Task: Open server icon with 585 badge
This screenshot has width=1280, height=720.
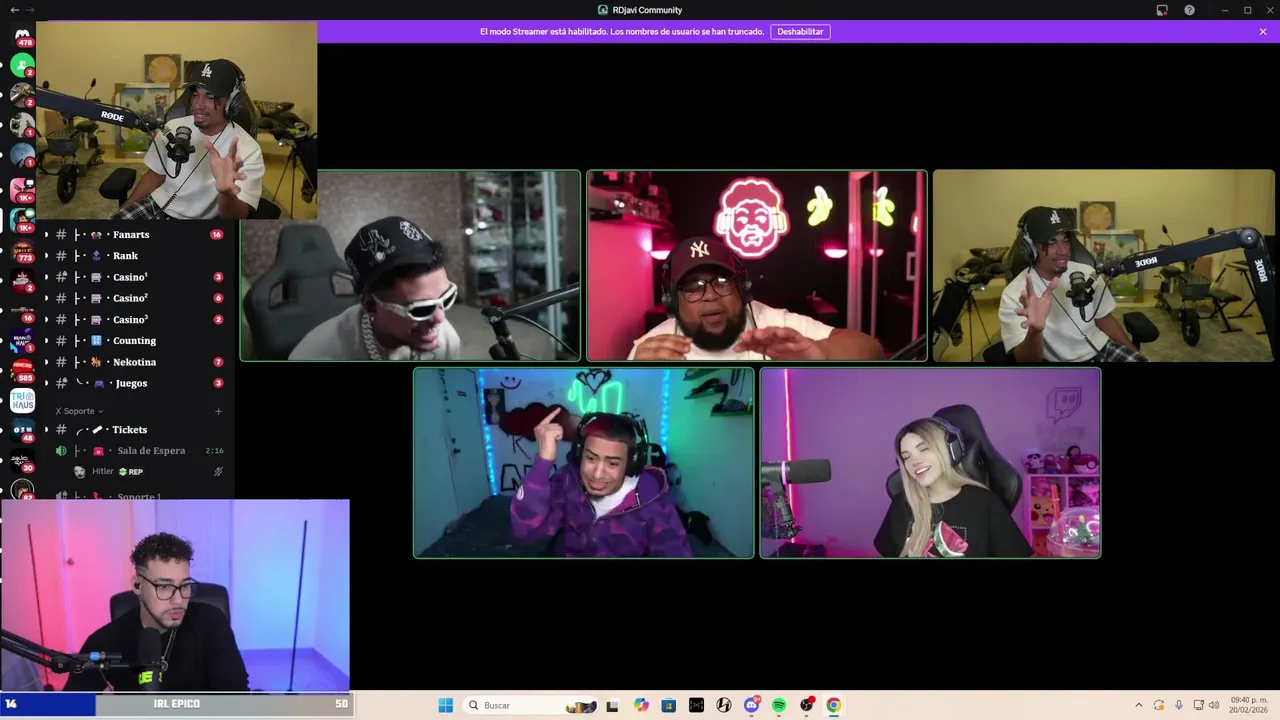Action: (x=22, y=371)
